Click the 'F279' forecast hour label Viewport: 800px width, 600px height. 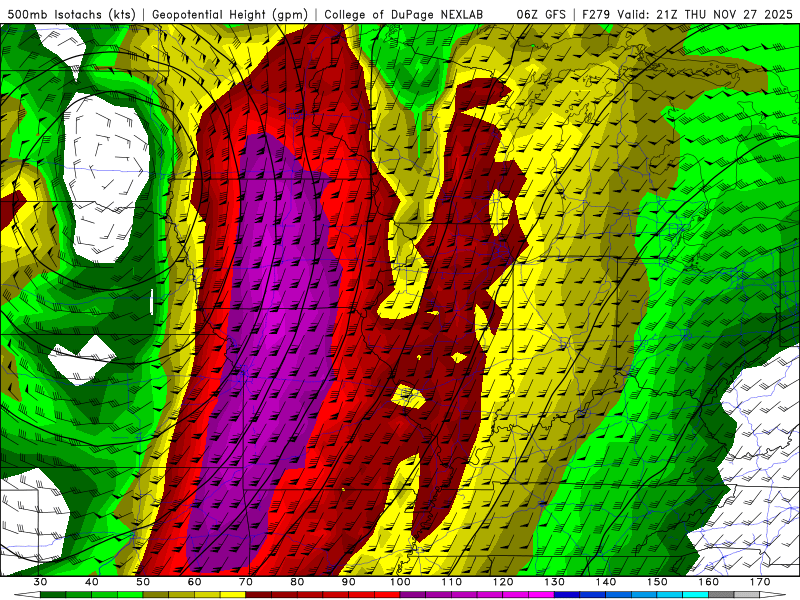(596, 14)
